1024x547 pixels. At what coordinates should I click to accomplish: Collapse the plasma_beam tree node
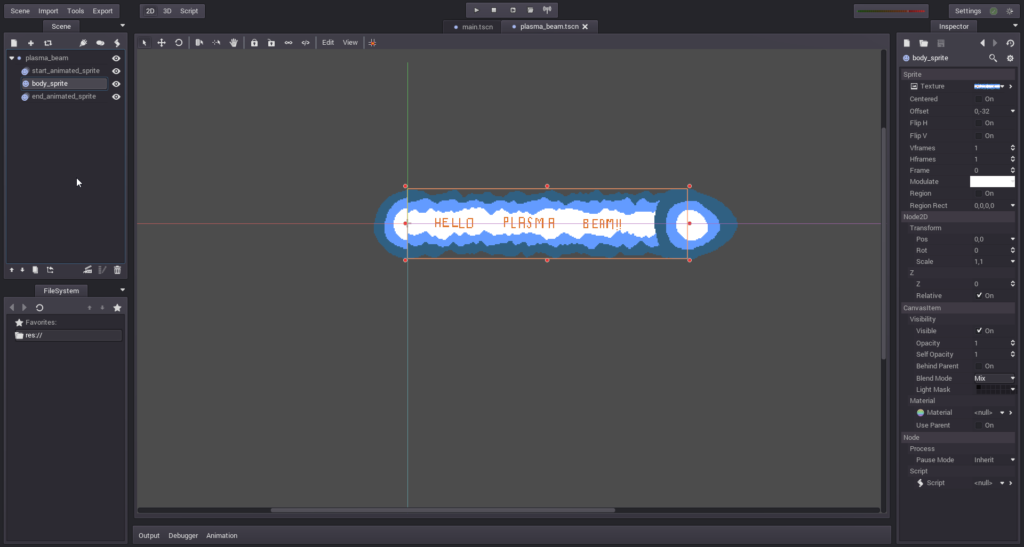[x=12, y=58]
